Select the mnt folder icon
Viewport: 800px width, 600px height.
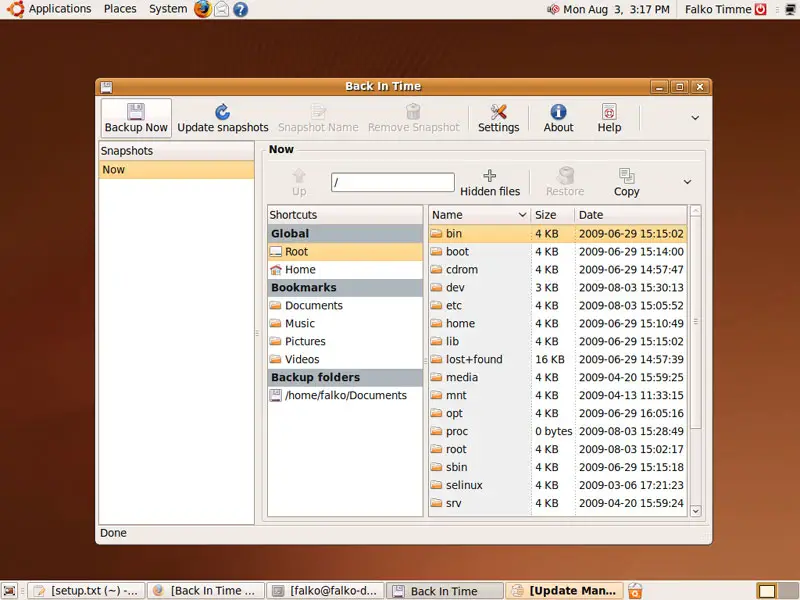click(x=436, y=395)
